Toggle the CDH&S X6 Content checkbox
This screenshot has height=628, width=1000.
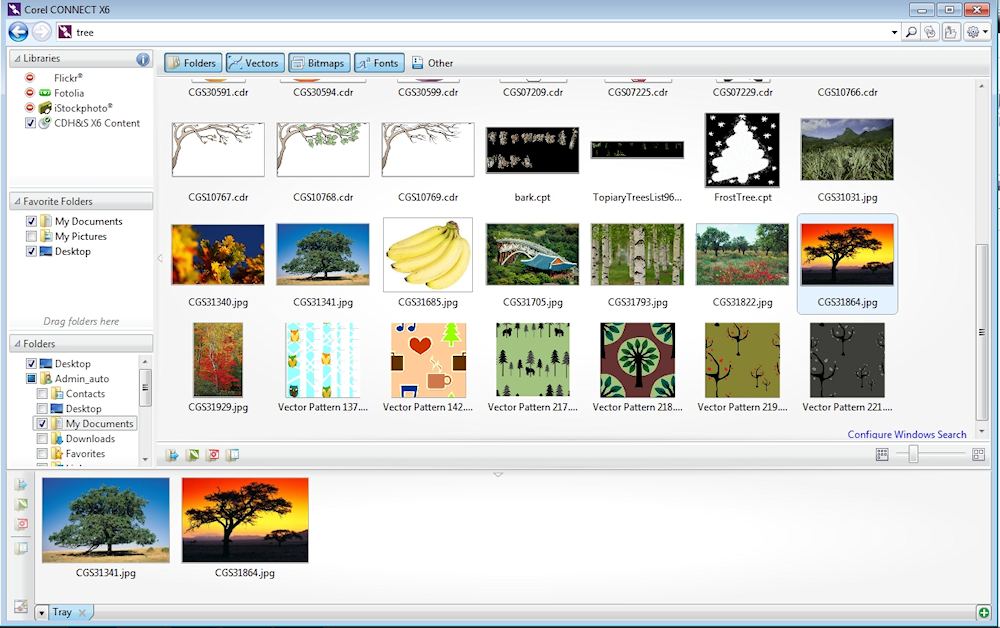(x=31, y=123)
